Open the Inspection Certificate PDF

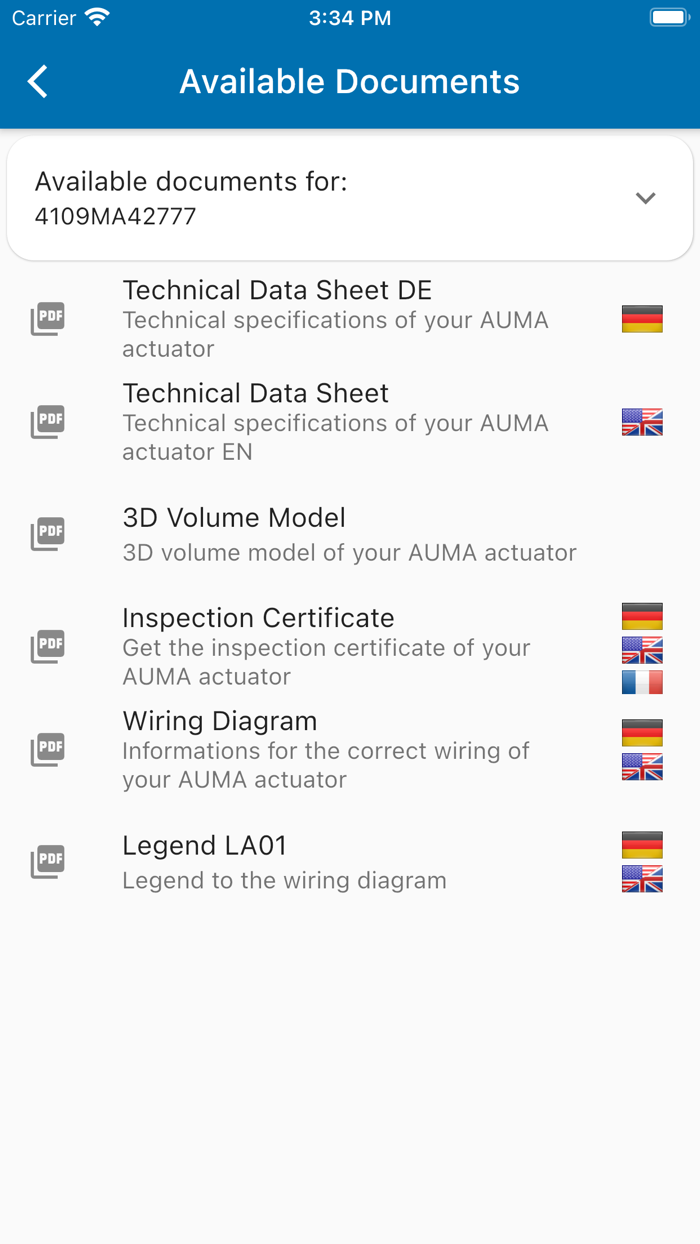click(x=258, y=617)
